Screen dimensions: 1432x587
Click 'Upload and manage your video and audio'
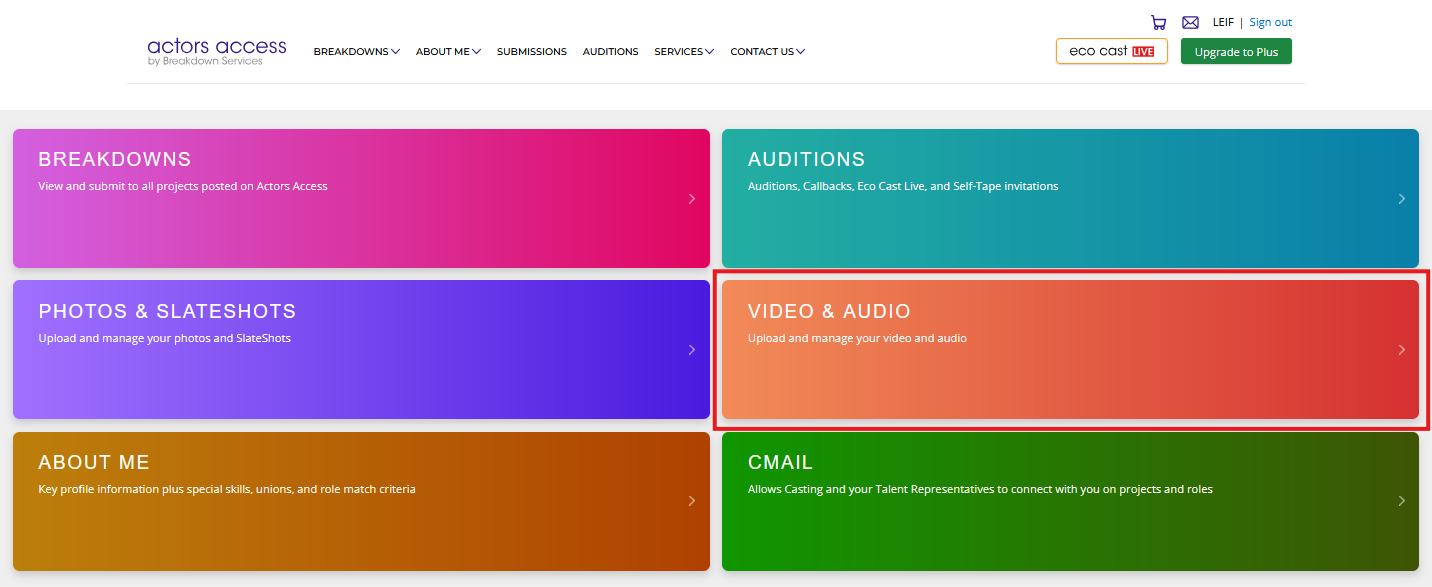tap(857, 338)
